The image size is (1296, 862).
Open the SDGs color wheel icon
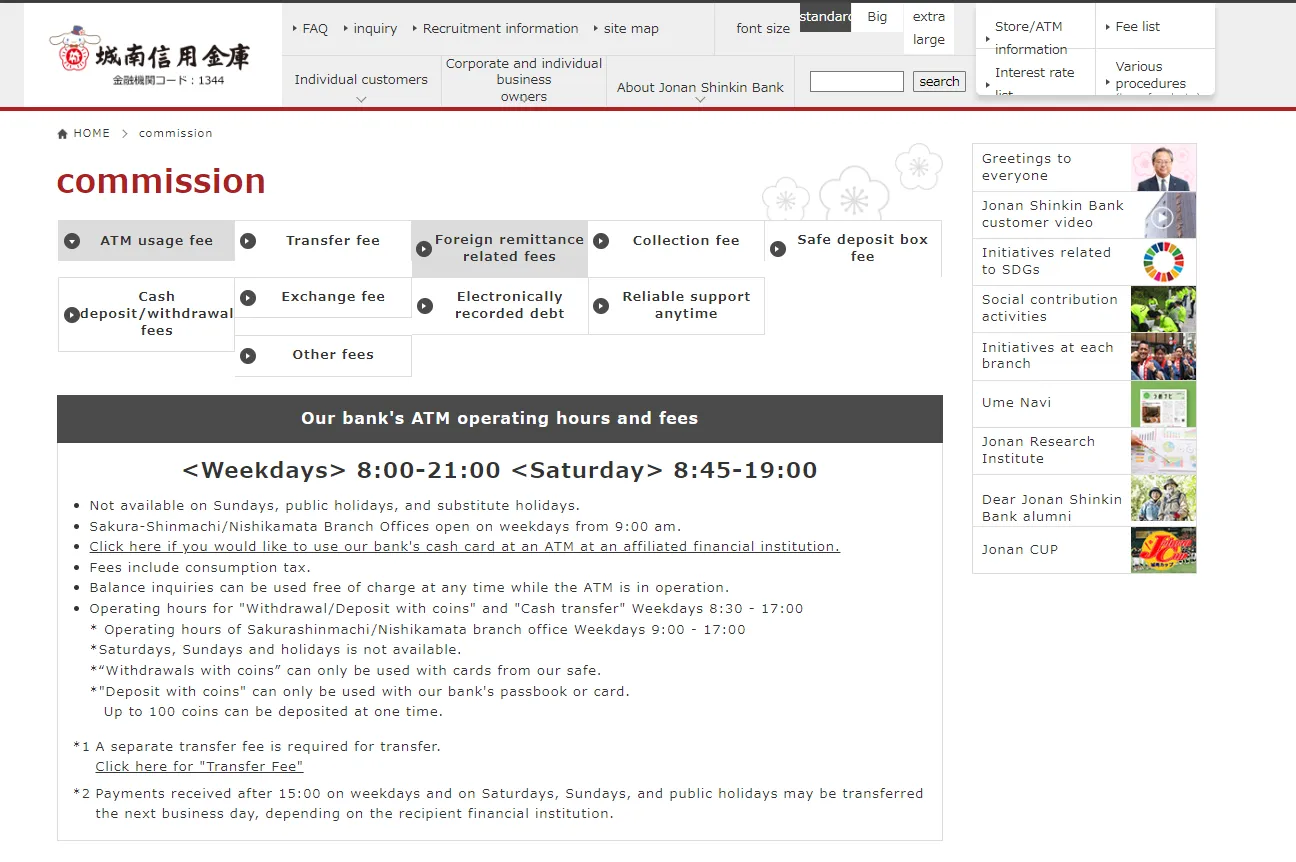tap(1163, 262)
